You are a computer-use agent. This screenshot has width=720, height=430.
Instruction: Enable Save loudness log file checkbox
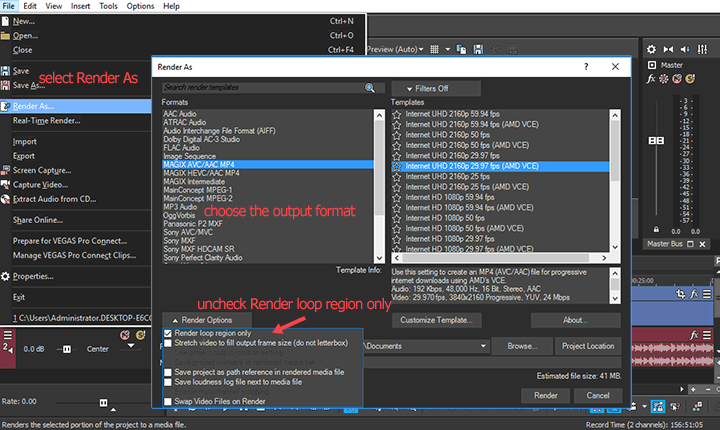pyautogui.click(x=168, y=382)
